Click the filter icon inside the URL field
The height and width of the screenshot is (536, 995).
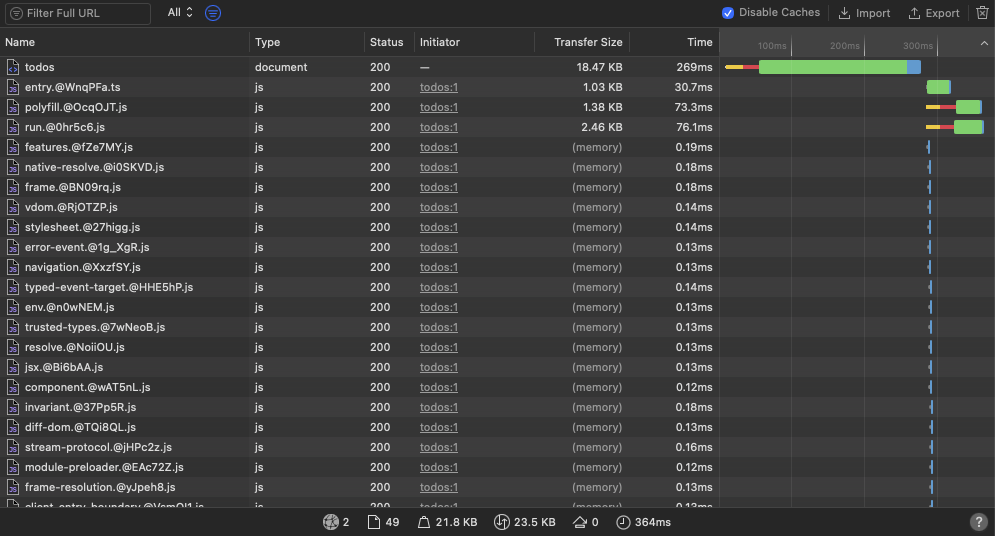[x=17, y=13]
